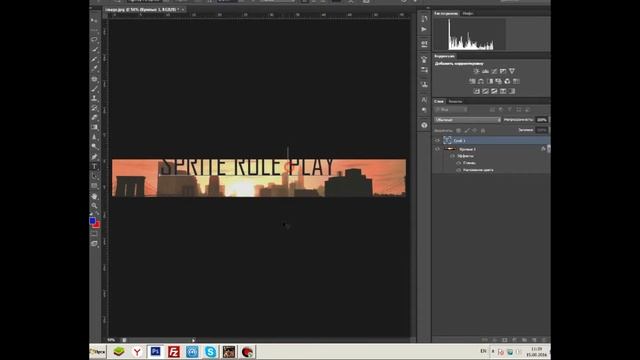This screenshot has width=640, height=360.
Task: Select the Коррекция panel tab
Action: pyautogui.click(x=444, y=56)
